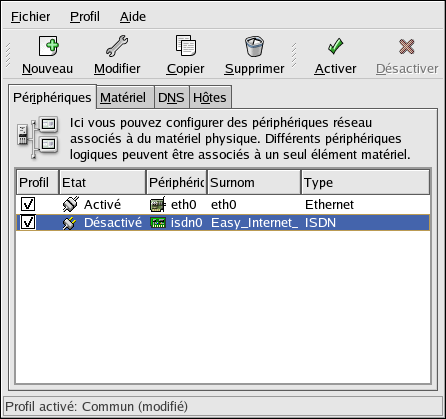The height and width of the screenshot is (419, 446).
Task: Click the red Désactiver cross icon
Action: point(407,46)
